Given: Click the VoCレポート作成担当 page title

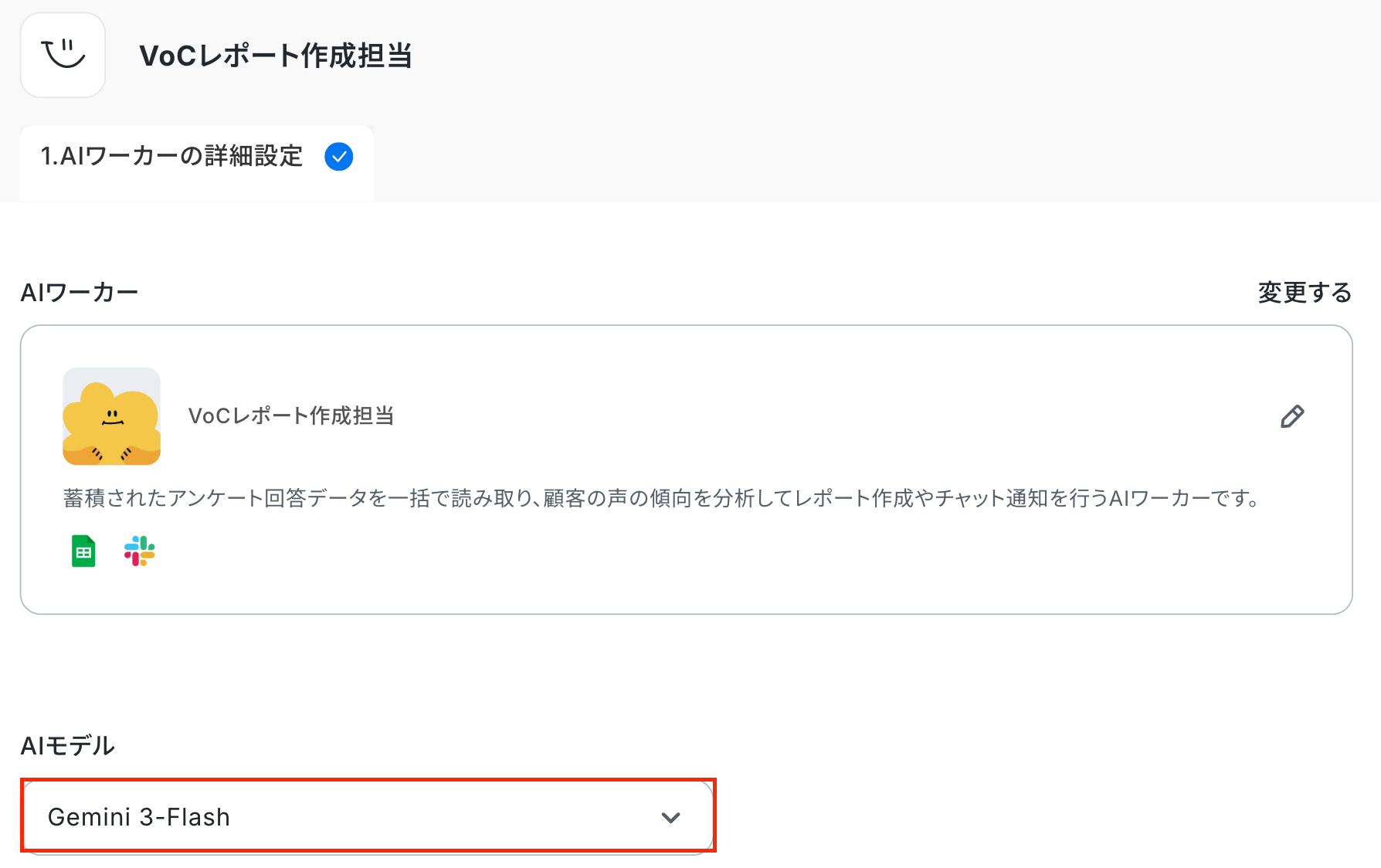Looking at the screenshot, I should [276, 56].
